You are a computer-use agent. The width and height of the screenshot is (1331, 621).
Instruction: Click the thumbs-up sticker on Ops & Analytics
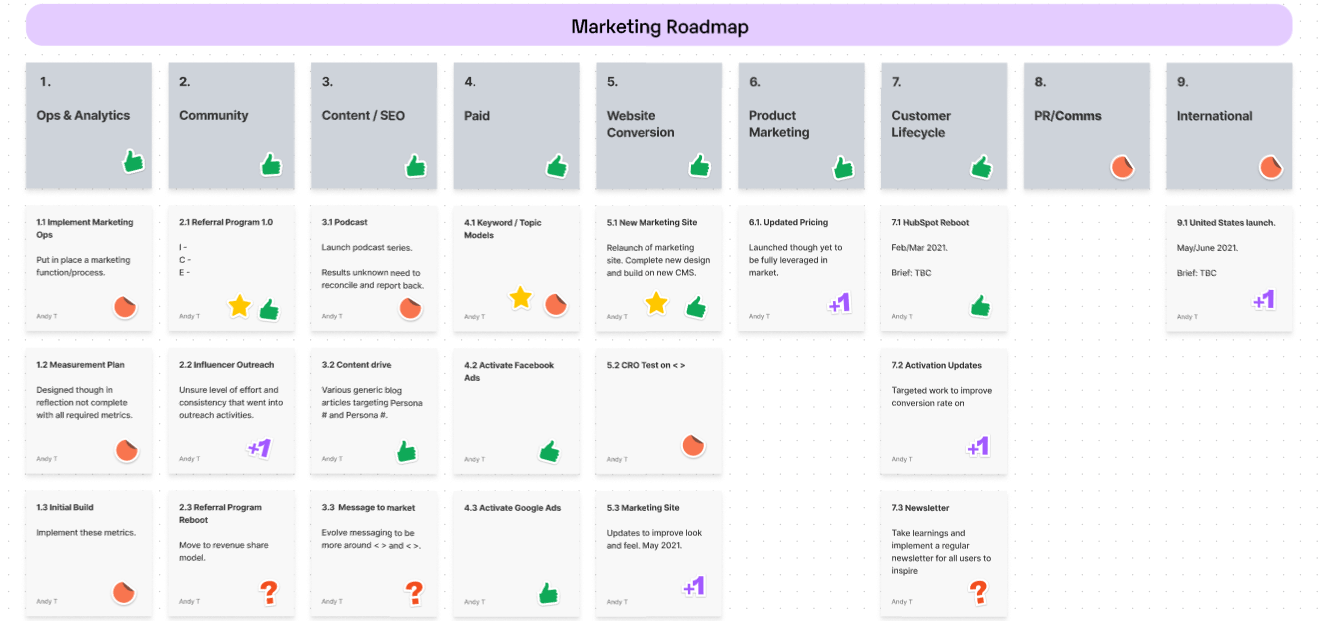coord(134,161)
